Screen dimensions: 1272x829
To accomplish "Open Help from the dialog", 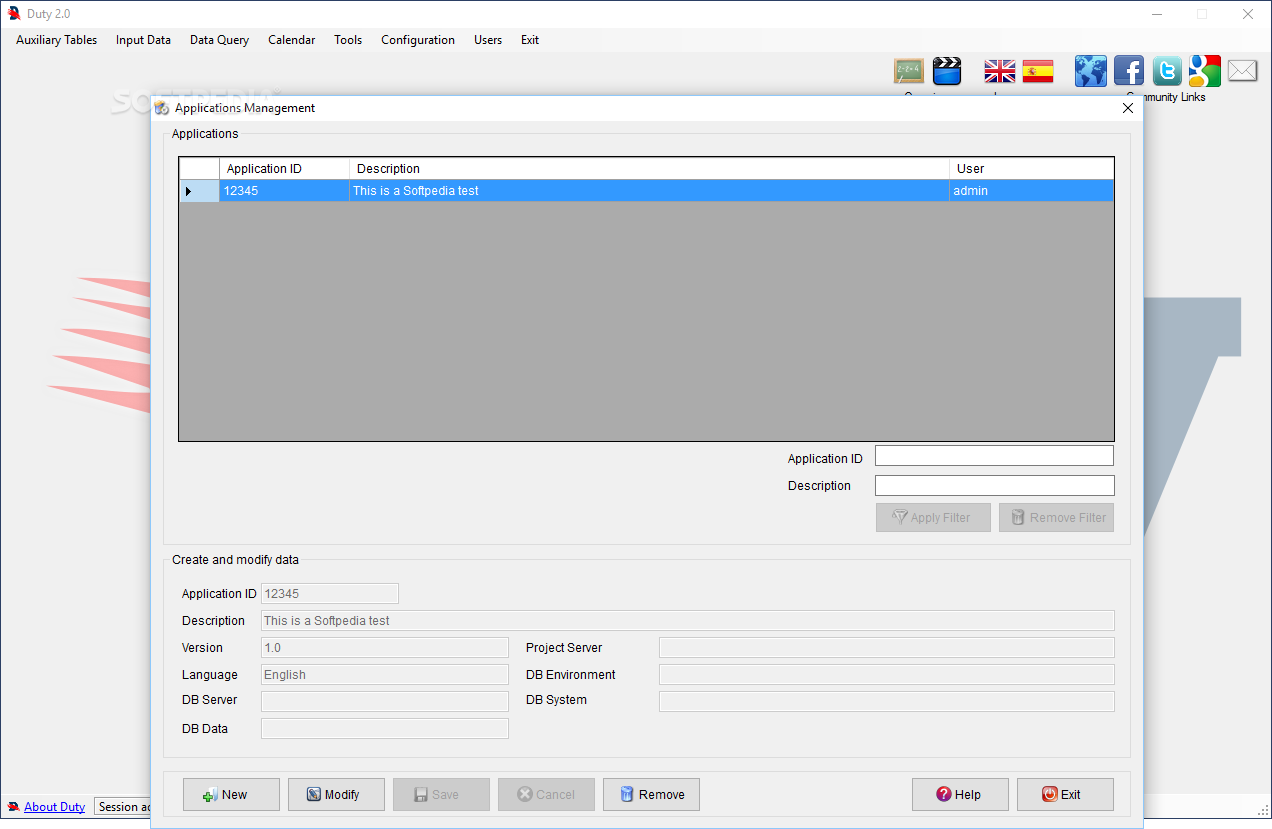I will pyautogui.click(x=960, y=794).
